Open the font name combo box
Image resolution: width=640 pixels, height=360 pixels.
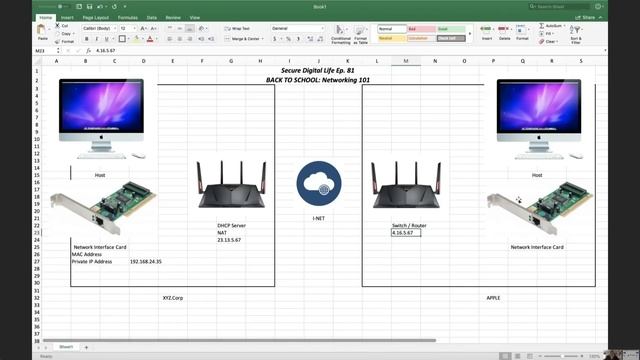click(x=100, y=29)
